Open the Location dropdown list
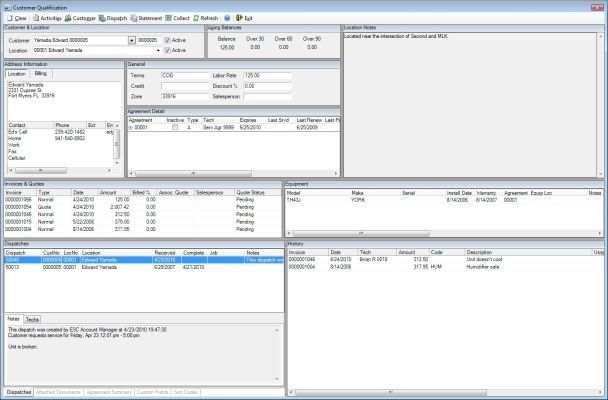Viewport: 608px width, 400px height. (x=157, y=50)
